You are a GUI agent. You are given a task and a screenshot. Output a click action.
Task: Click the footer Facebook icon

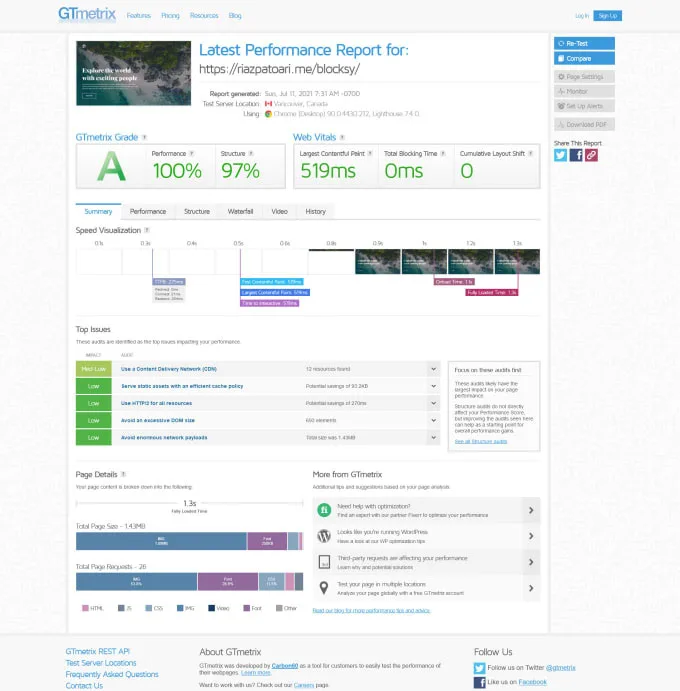coord(479,682)
